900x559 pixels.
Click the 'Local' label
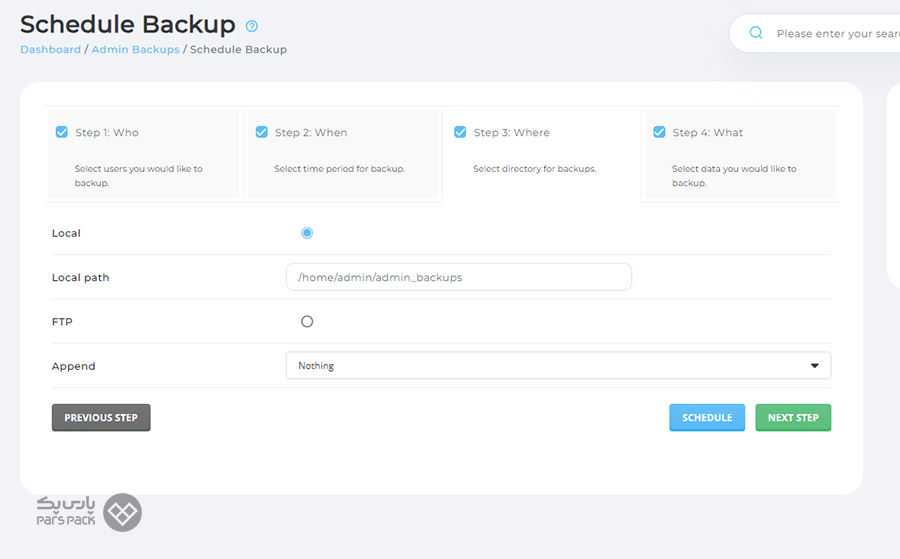pos(66,233)
